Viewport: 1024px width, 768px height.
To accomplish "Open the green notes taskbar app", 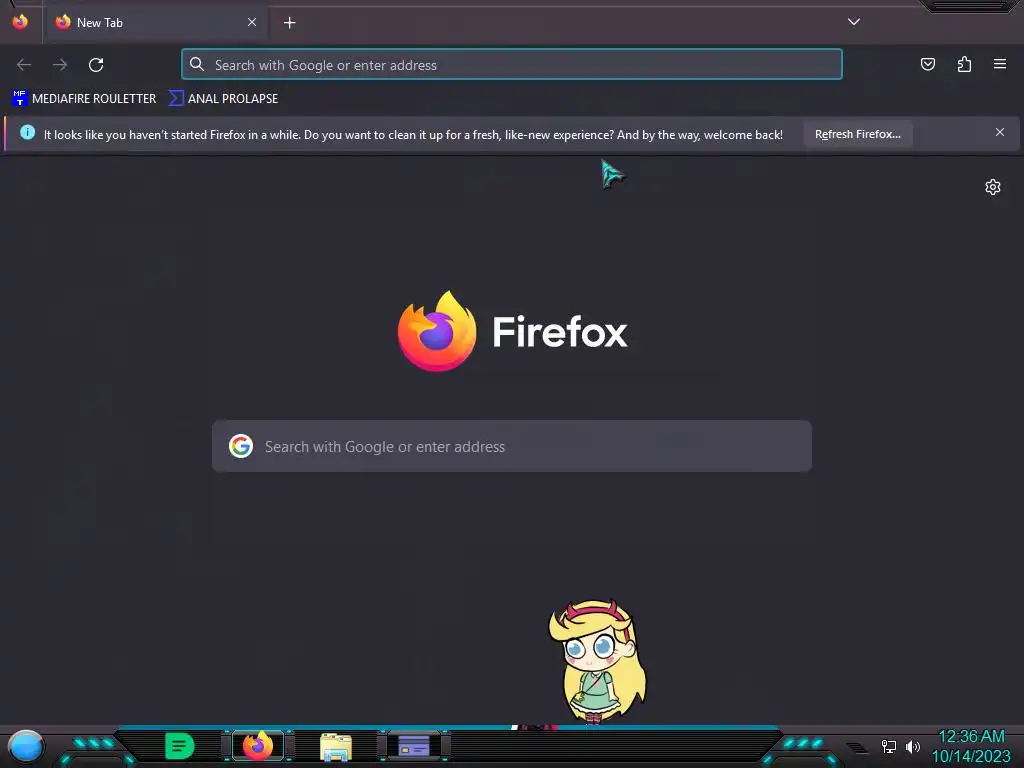I will 180,746.
